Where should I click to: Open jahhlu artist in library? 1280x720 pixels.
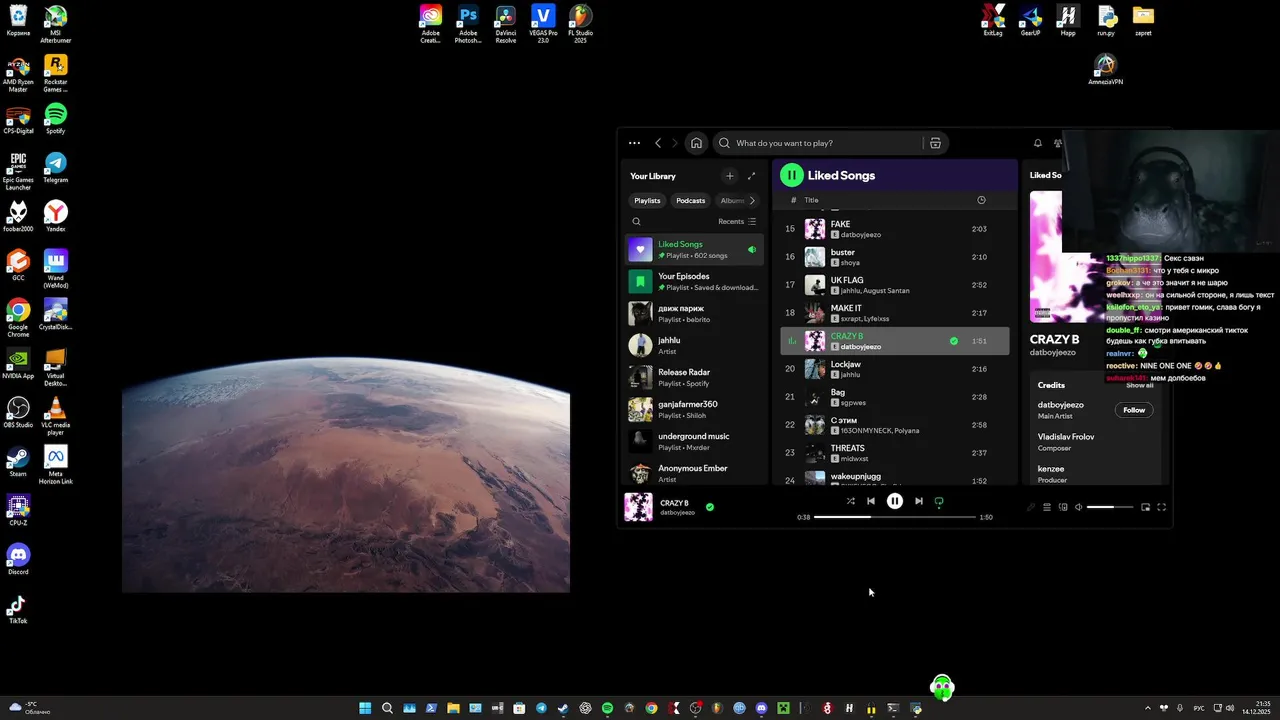tap(695, 346)
